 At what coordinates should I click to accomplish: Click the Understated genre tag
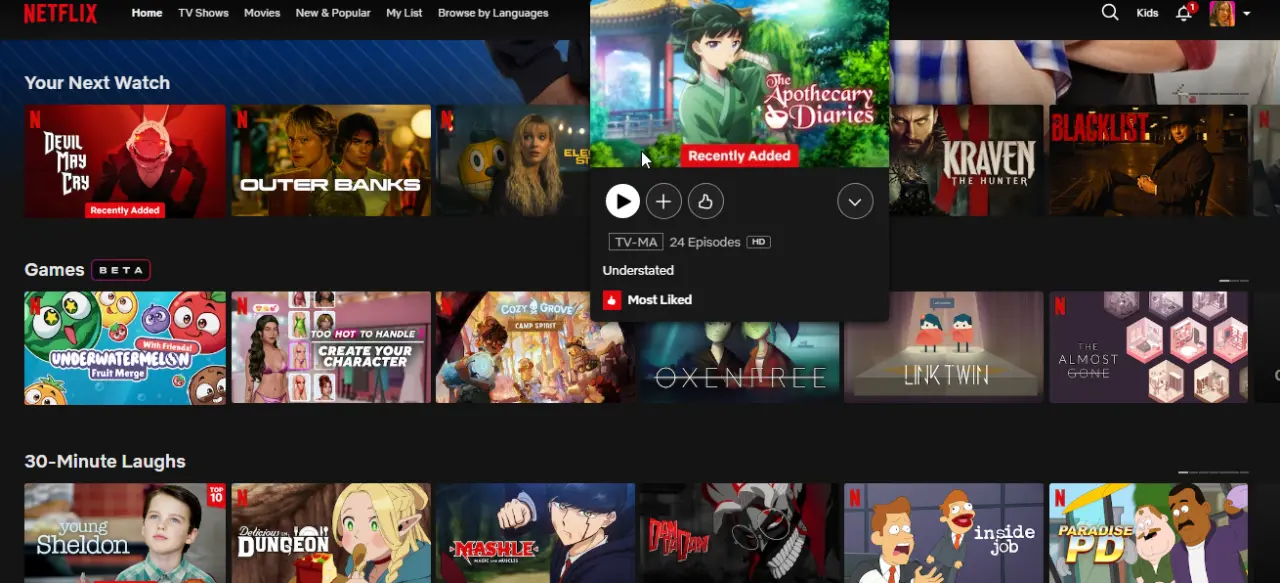click(638, 271)
